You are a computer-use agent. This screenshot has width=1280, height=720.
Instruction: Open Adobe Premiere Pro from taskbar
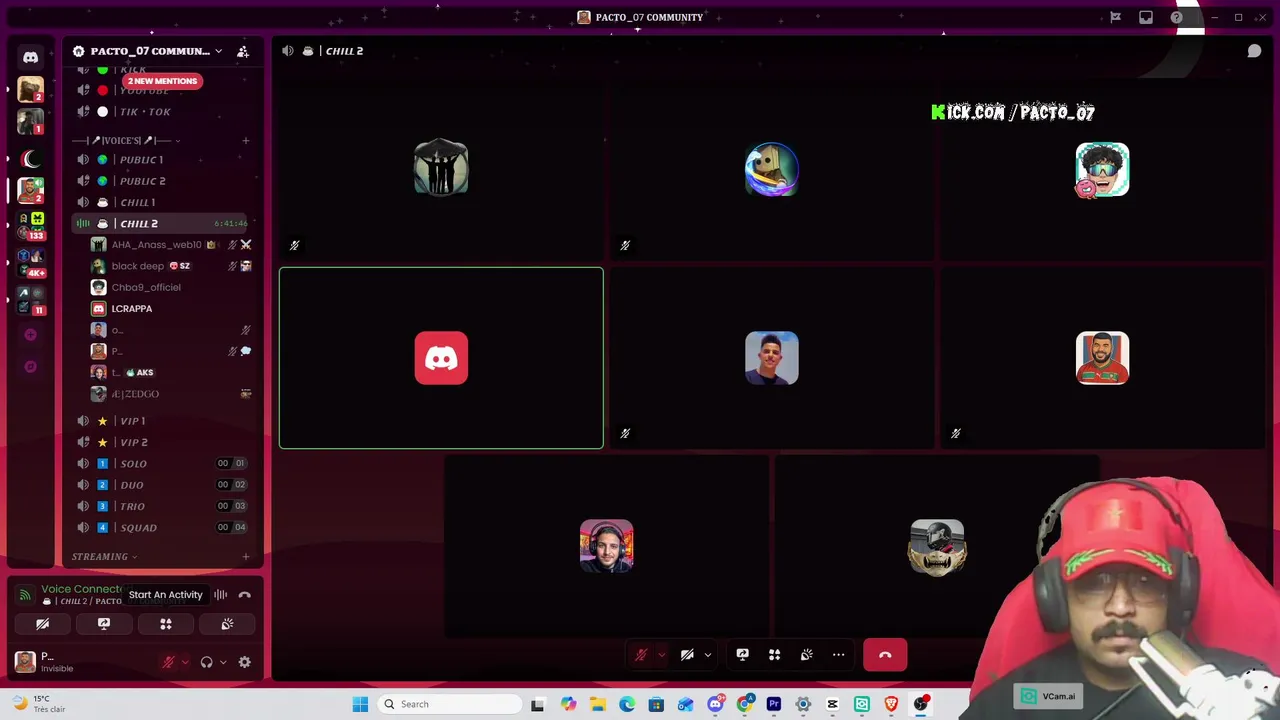[x=774, y=704]
